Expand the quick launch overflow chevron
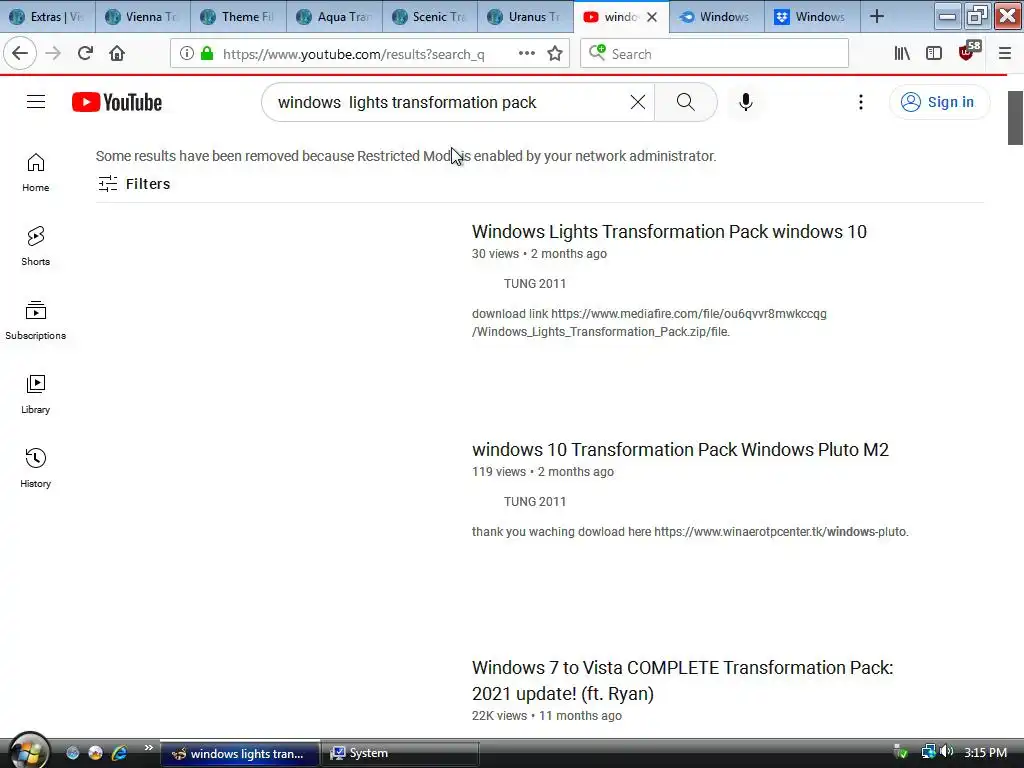Image resolution: width=1024 pixels, height=768 pixels. [x=148, y=748]
